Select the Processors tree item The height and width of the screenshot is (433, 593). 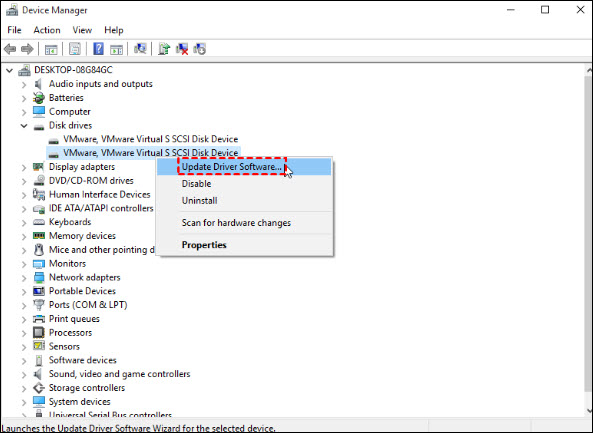coord(70,333)
